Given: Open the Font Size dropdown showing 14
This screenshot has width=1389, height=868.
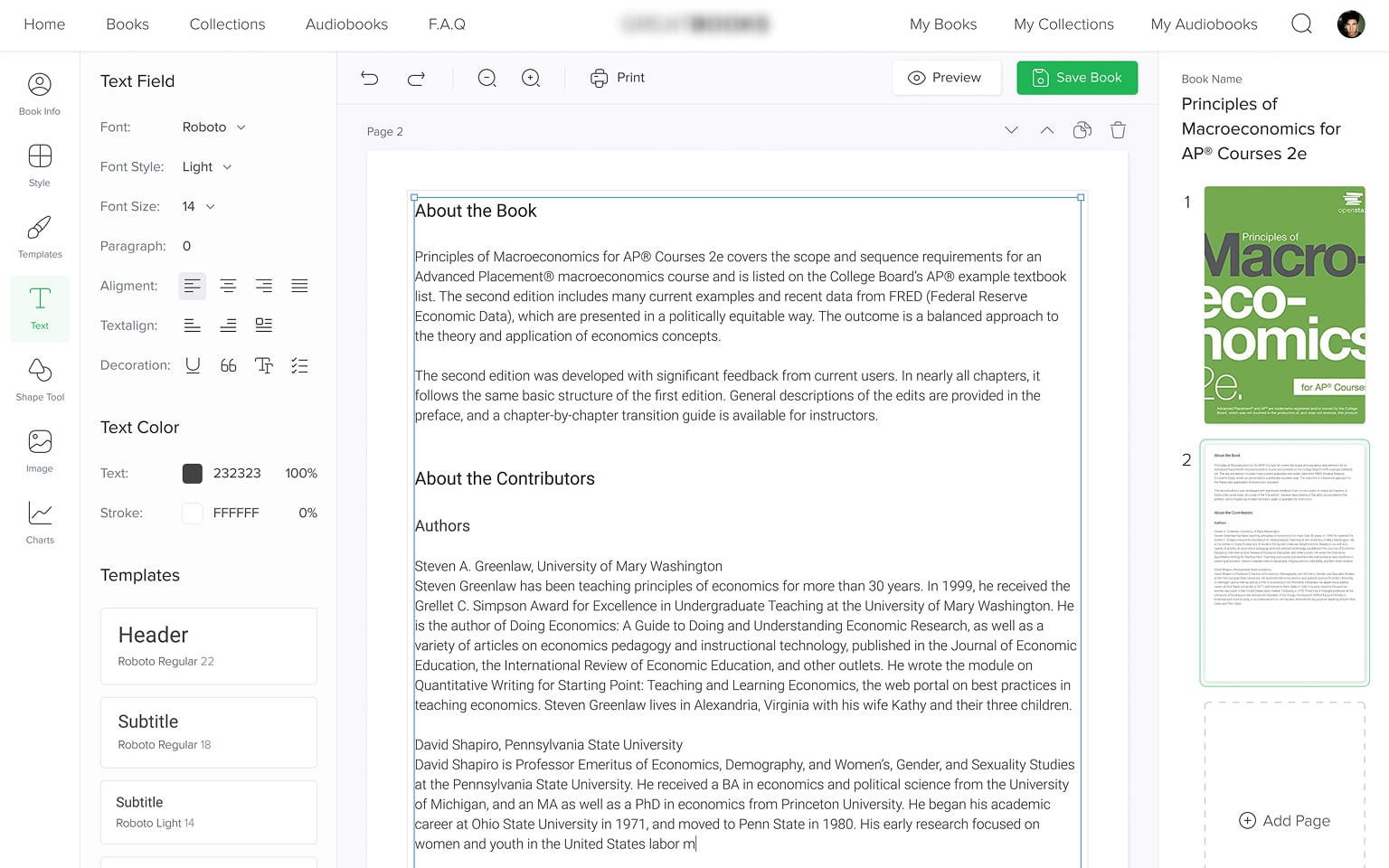Looking at the screenshot, I should 199,207.
